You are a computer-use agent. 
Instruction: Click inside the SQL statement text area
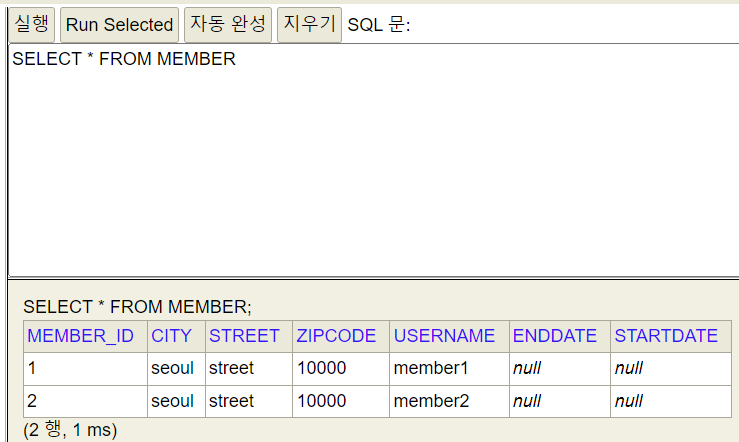pyautogui.click(x=374, y=160)
